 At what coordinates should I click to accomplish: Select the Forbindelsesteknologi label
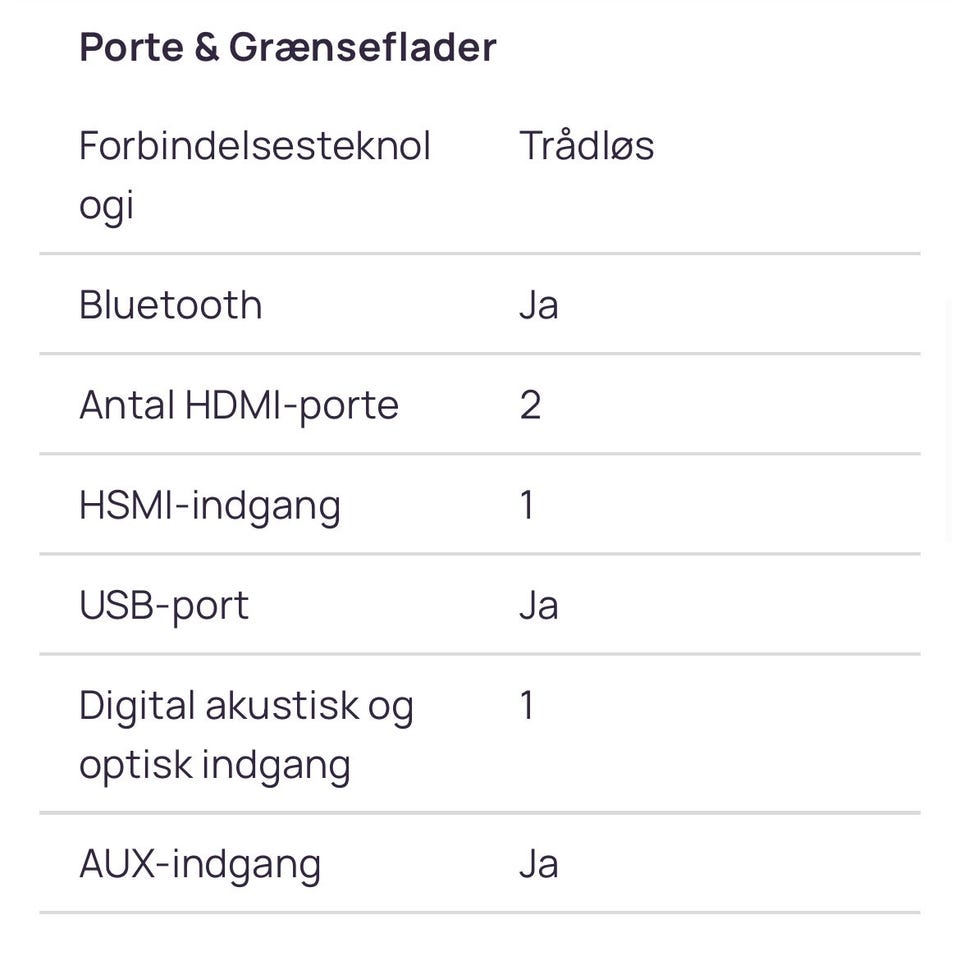tap(254, 175)
